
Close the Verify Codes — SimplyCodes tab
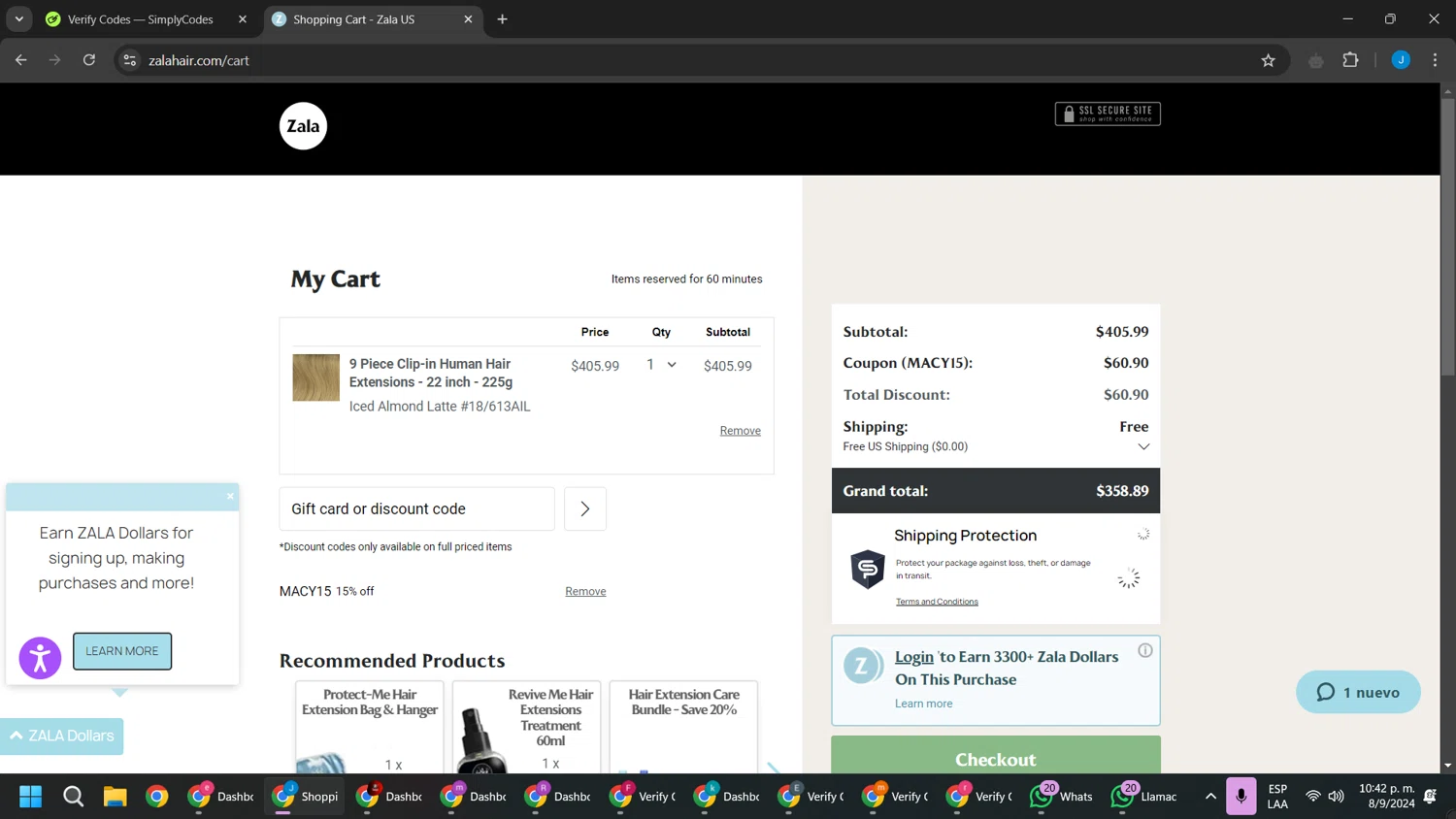[243, 19]
